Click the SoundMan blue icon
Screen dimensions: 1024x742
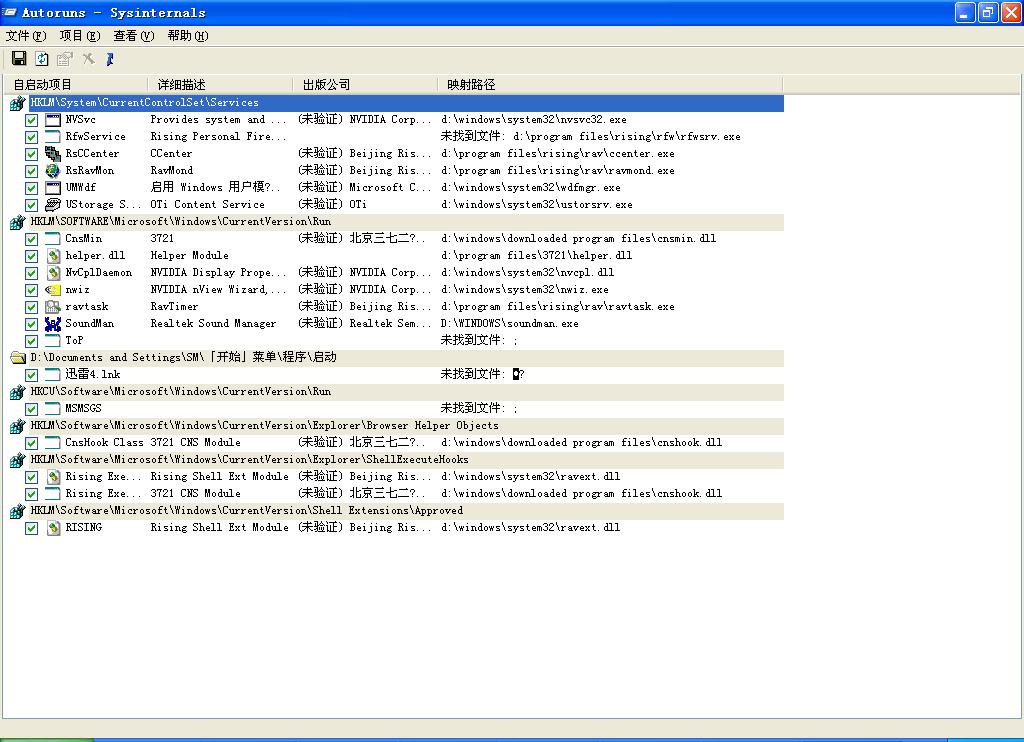point(53,323)
